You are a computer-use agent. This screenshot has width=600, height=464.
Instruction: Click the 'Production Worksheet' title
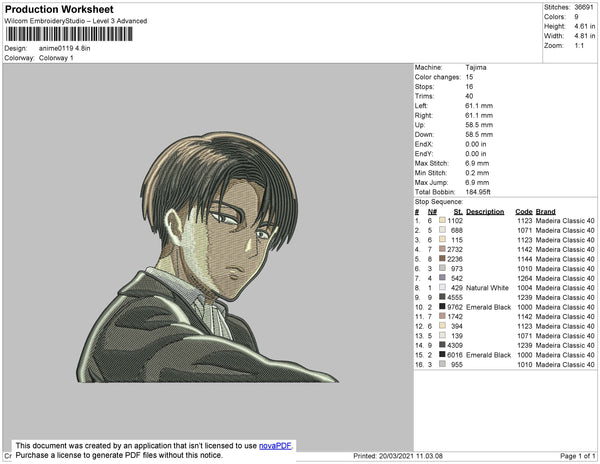coord(59,10)
